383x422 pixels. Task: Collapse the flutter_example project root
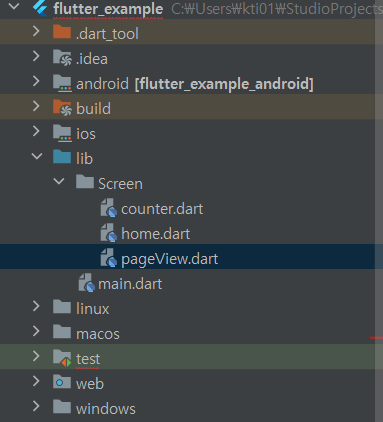[x=14, y=6]
